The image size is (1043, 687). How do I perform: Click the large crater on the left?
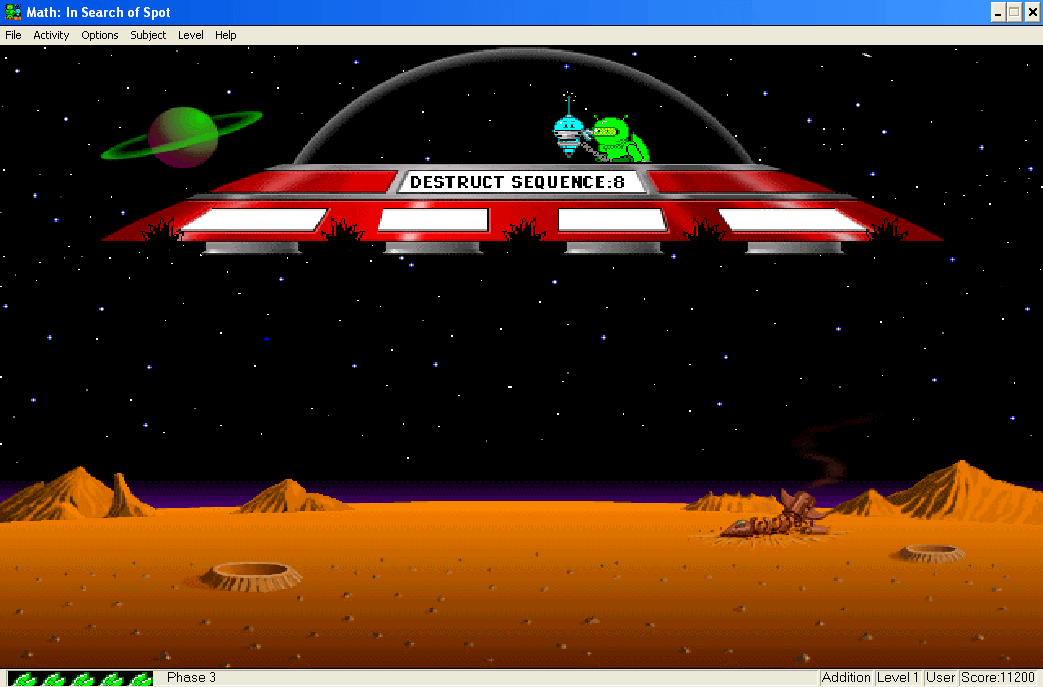pyautogui.click(x=251, y=576)
